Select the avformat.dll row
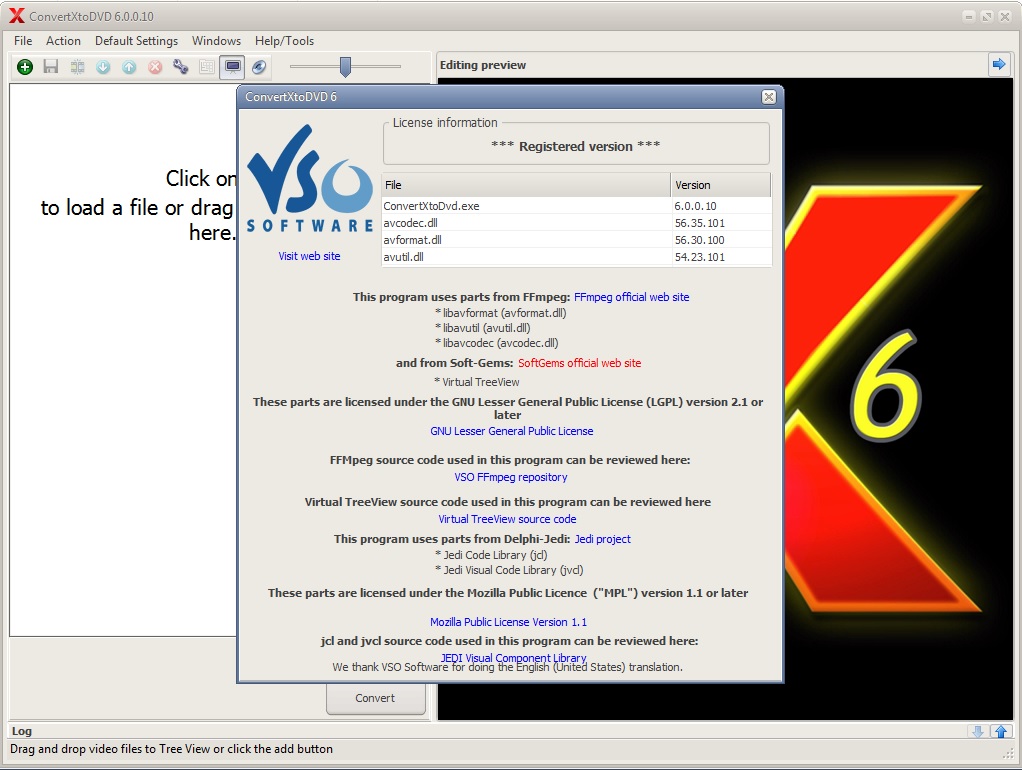 point(577,240)
